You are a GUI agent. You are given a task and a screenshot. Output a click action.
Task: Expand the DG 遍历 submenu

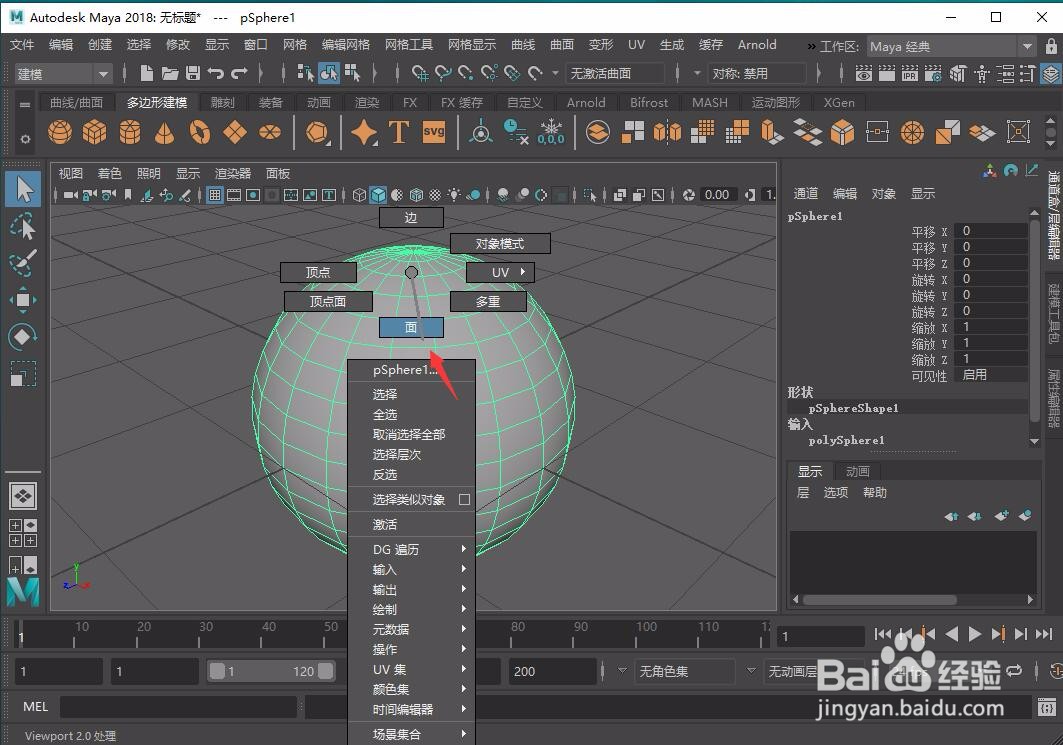click(x=411, y=549)
